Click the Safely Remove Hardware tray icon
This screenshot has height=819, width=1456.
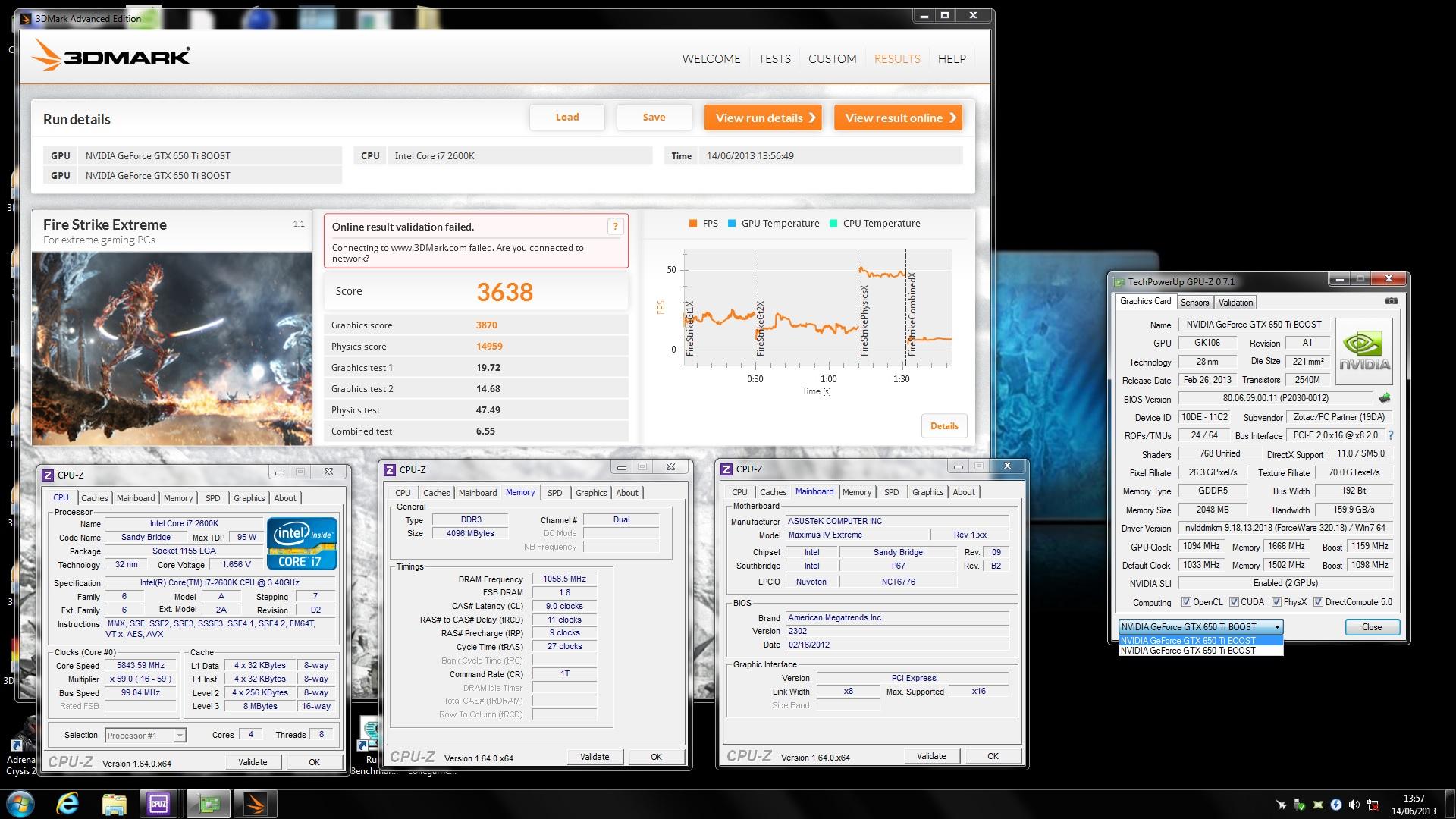pos(1300,805)
